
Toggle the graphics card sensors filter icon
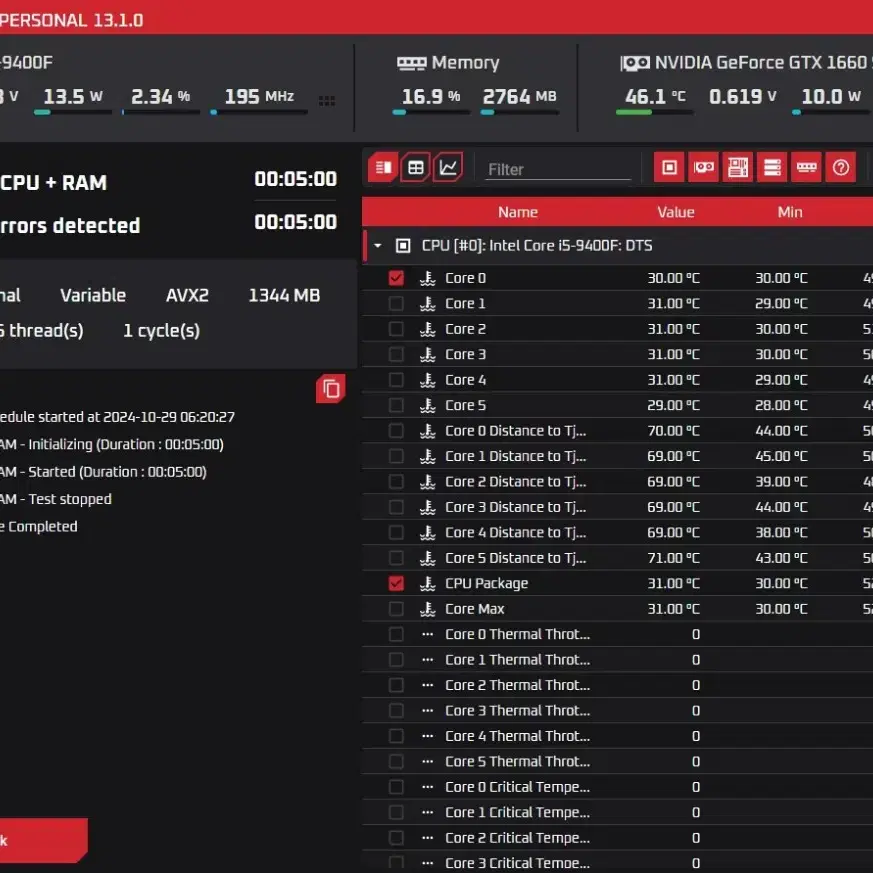(704, 168)
